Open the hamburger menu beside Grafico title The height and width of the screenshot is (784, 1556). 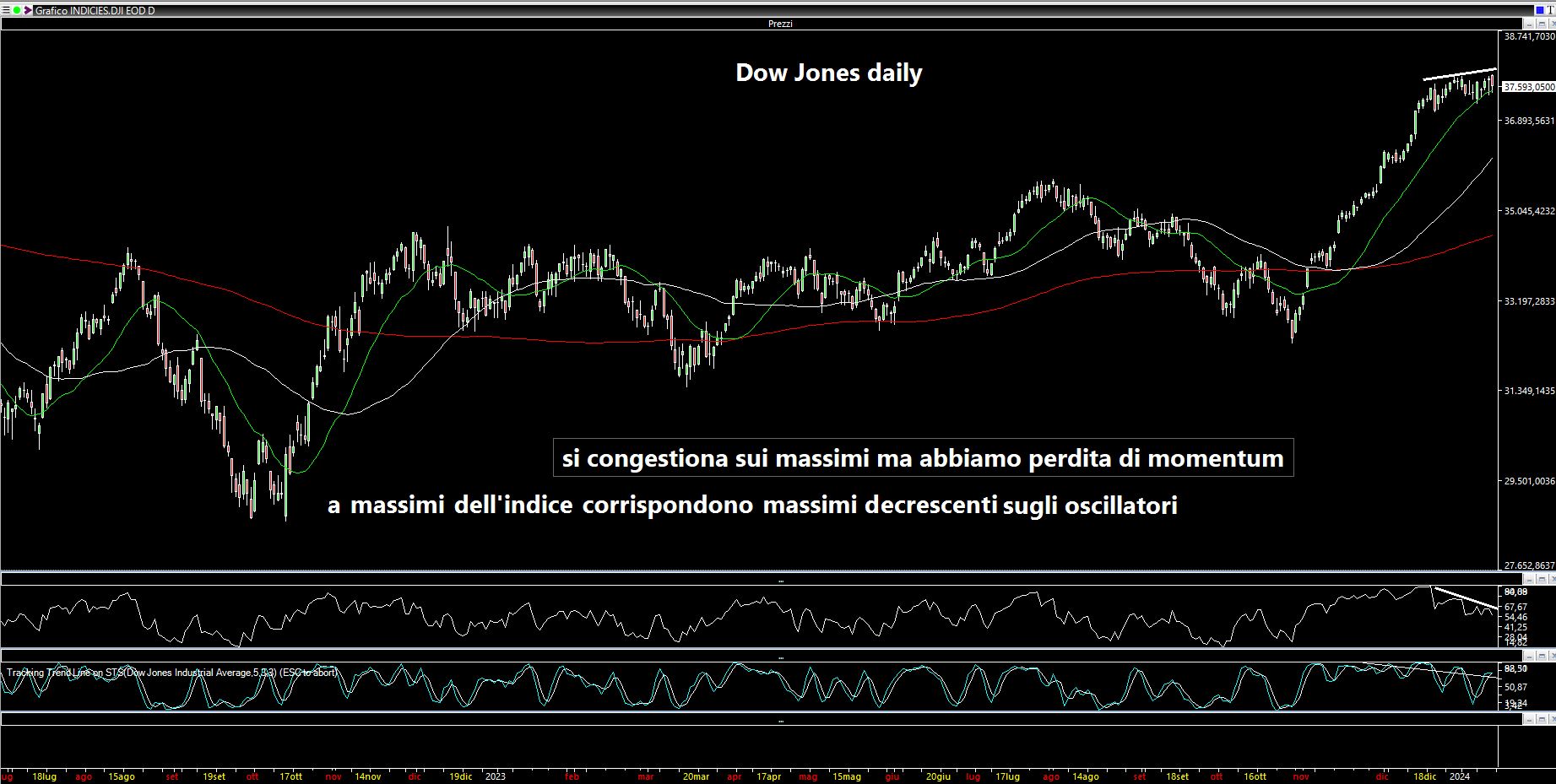point(5,10)
